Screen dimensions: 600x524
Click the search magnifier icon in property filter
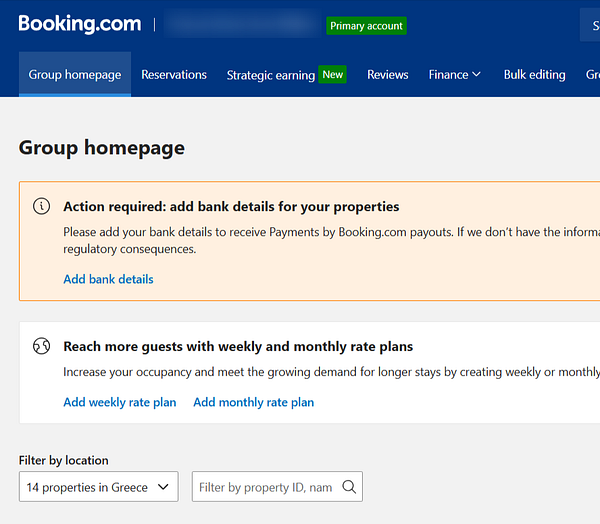[349, 487]
